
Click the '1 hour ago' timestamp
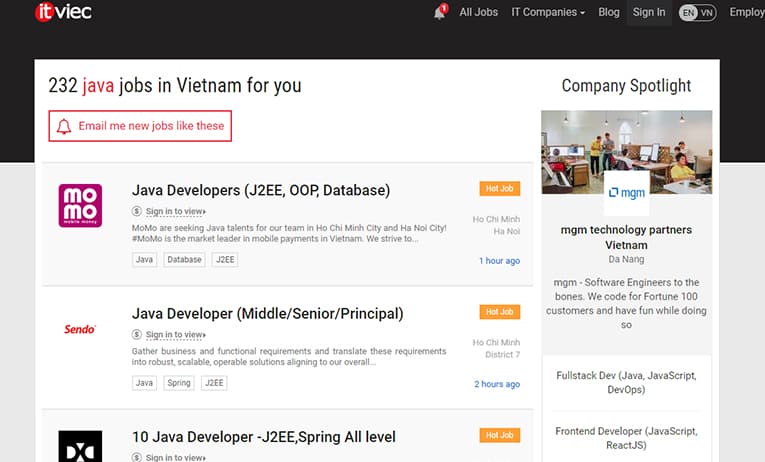pyautogui.click(x=499, y=261)
